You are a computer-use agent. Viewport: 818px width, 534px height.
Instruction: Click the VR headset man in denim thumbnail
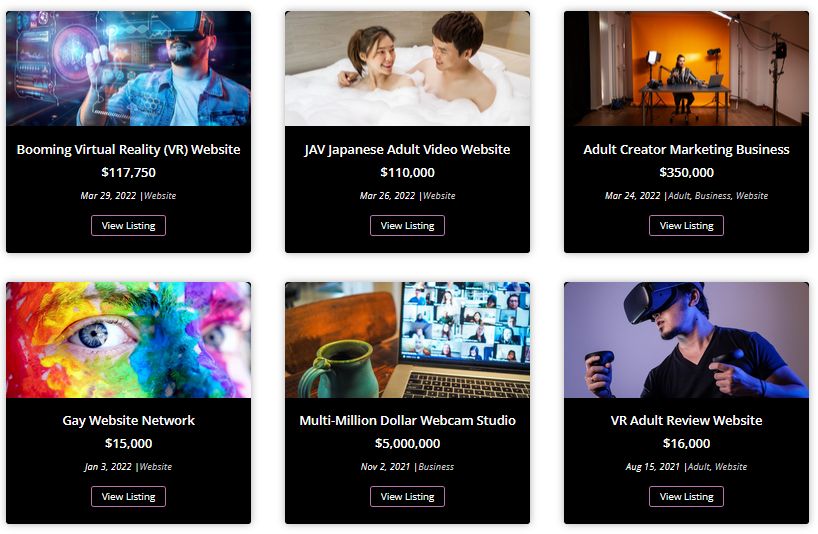click(128, 68)
